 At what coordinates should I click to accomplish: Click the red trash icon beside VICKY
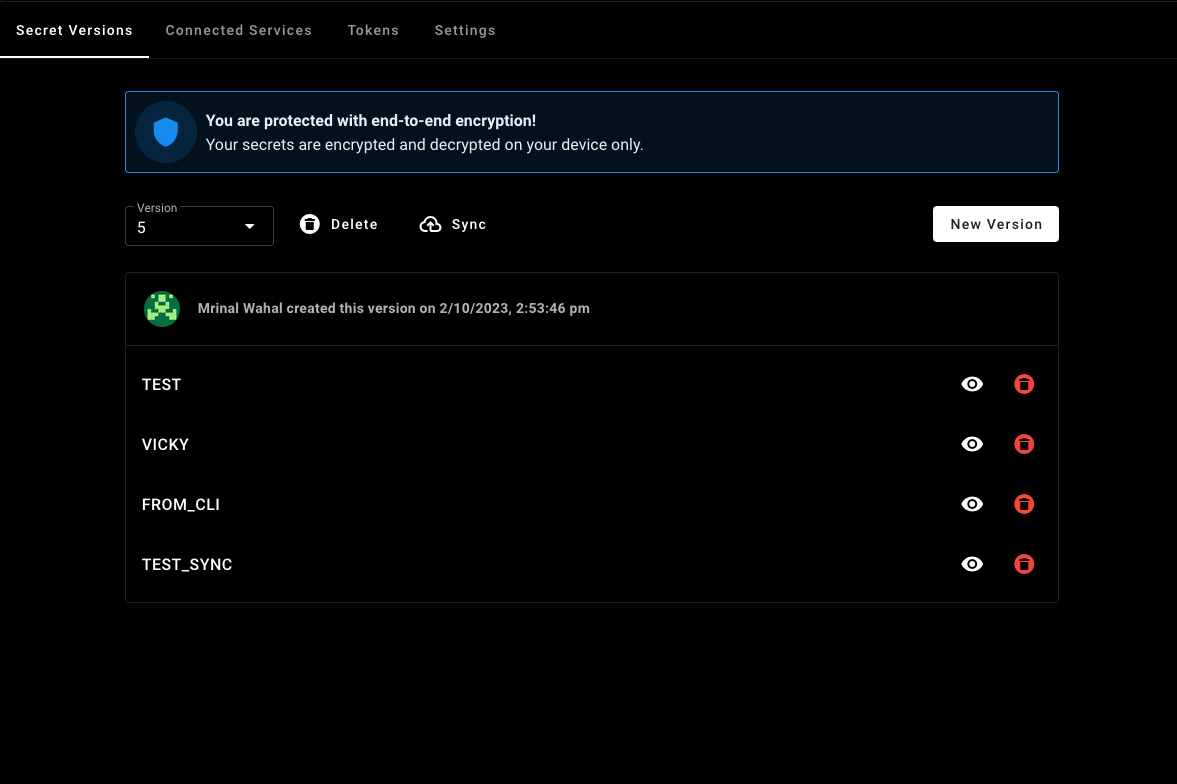(x=1023, y=444)
